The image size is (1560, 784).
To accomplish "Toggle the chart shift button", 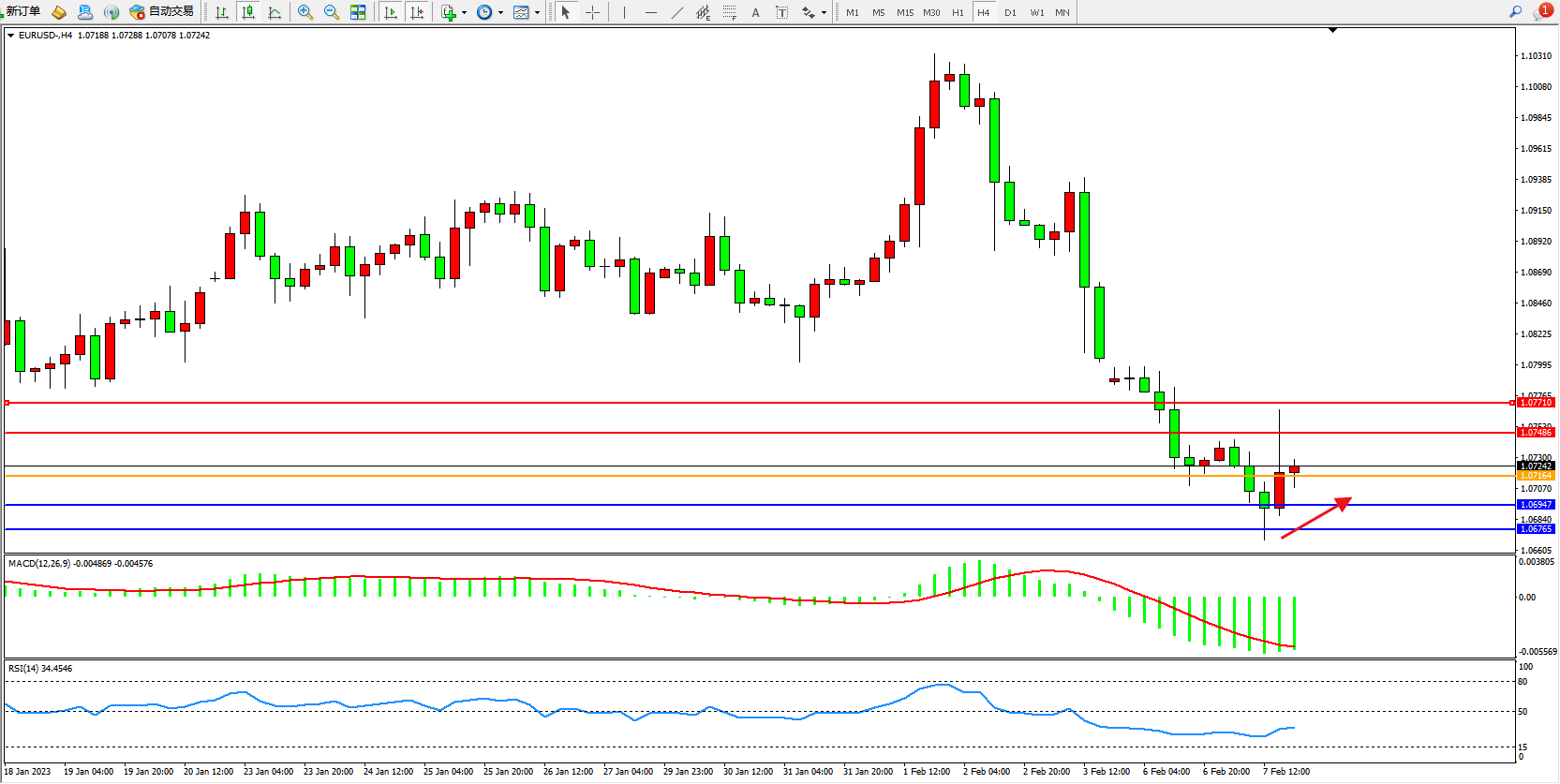I will tap(417, 12).
